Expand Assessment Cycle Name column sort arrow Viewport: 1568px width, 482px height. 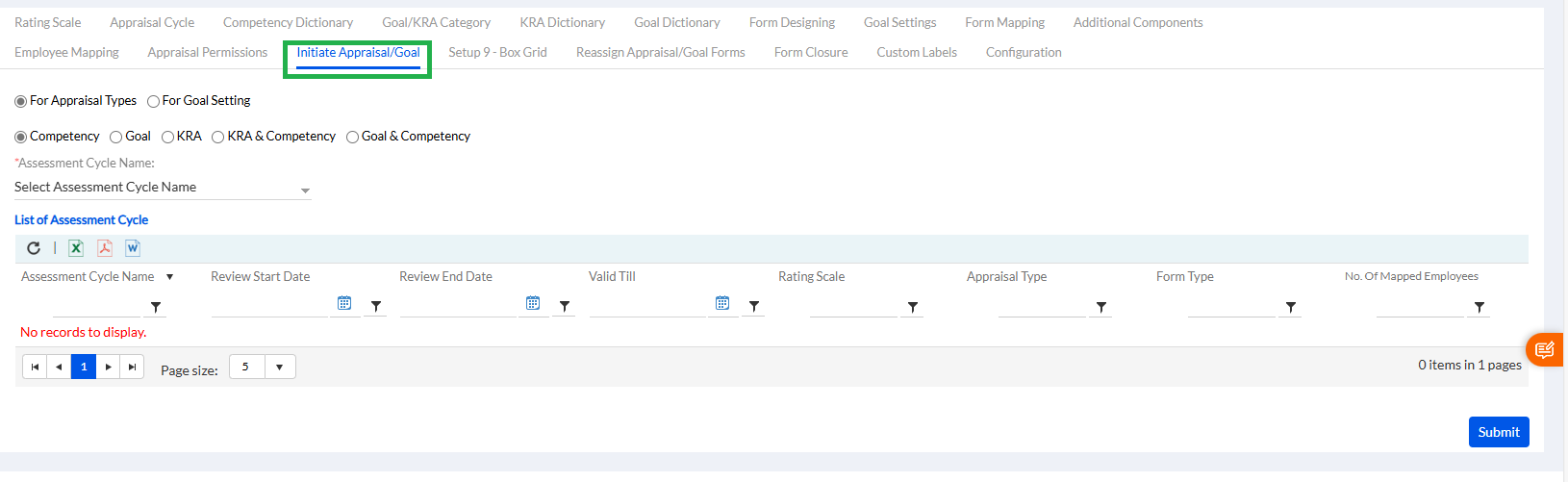click(170, 277)
